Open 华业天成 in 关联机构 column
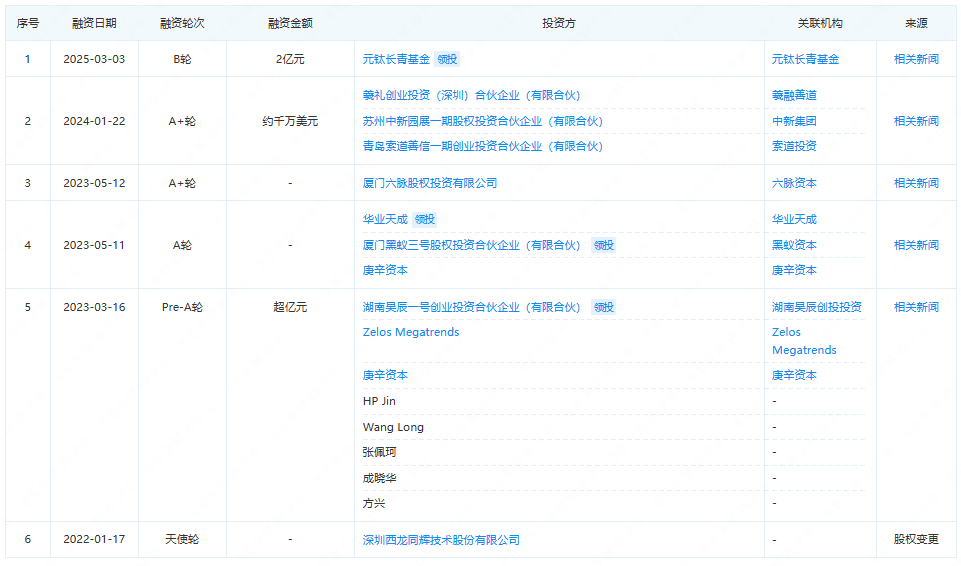 pos(794,219)
